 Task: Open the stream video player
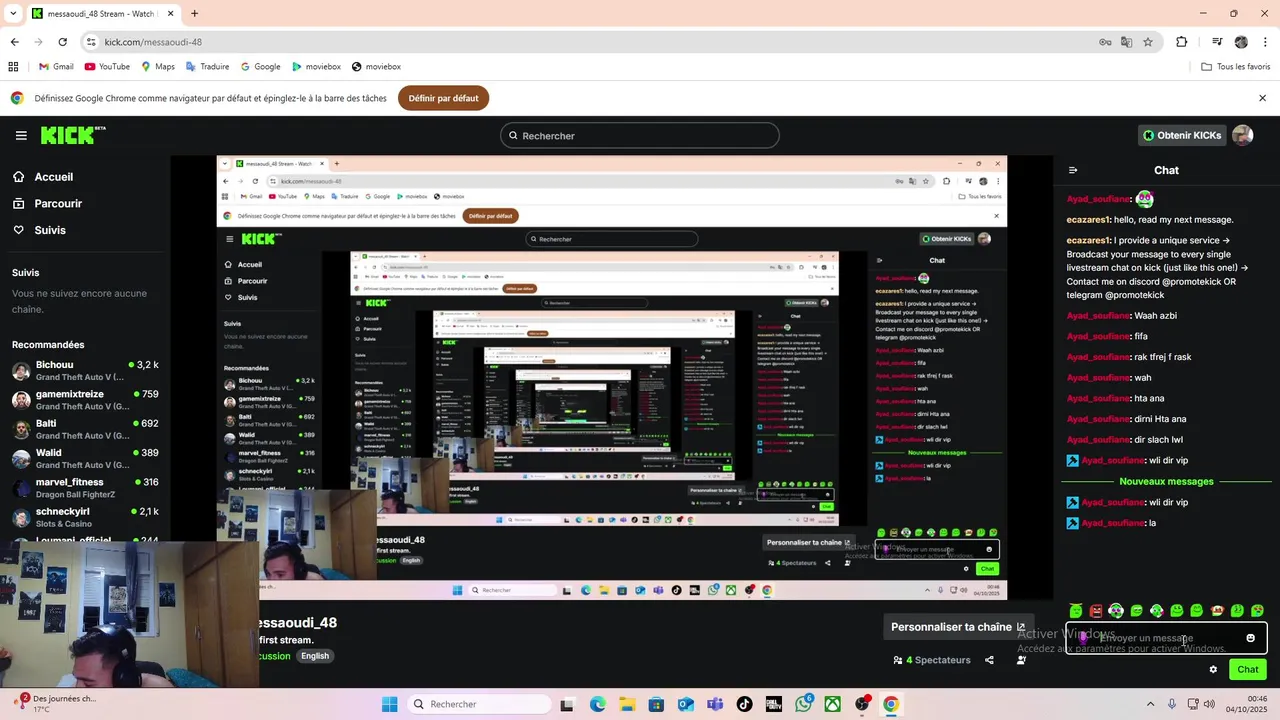(612, 378)
